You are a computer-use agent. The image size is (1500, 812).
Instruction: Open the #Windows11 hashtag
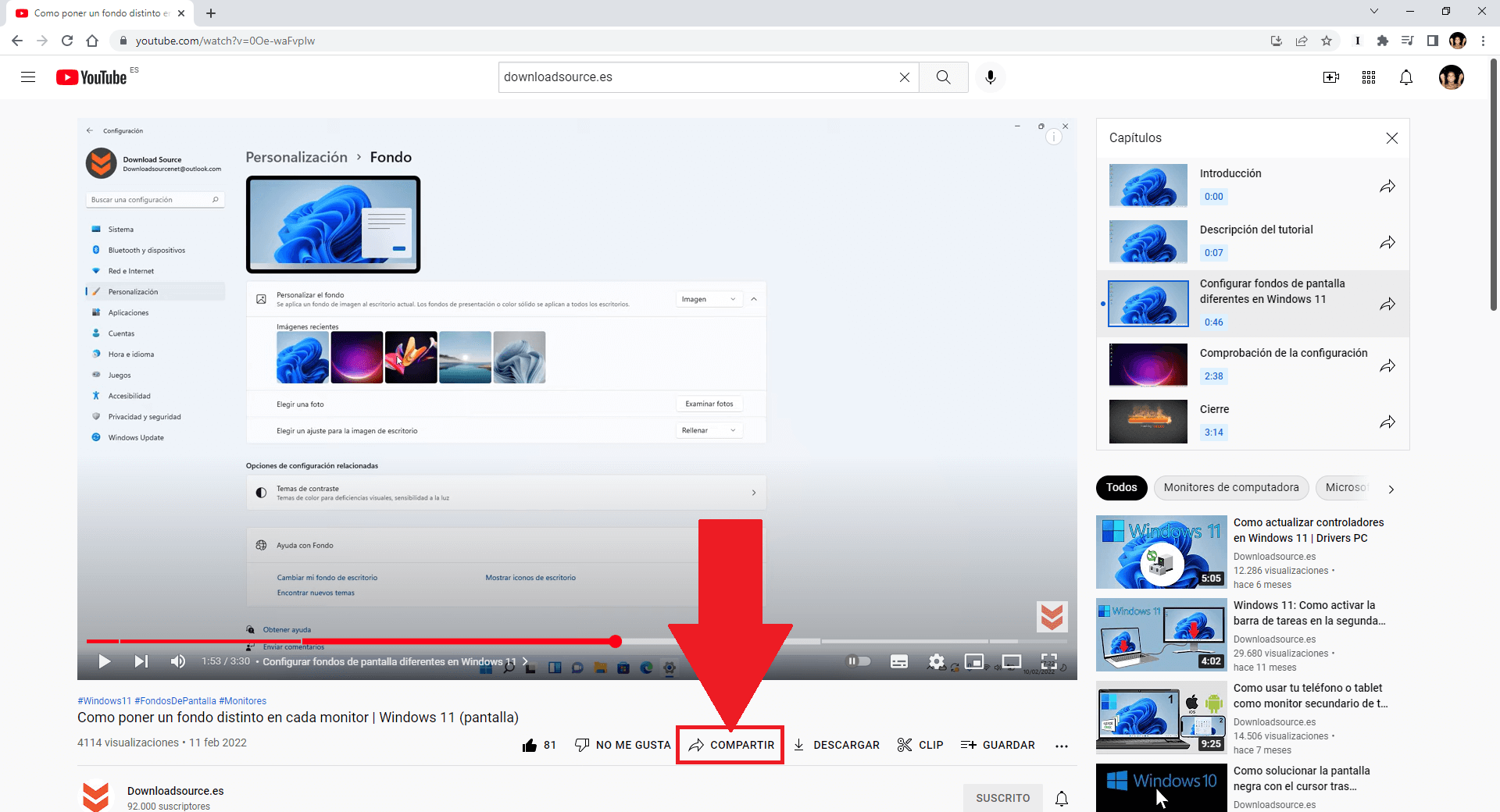click(105, 701)
